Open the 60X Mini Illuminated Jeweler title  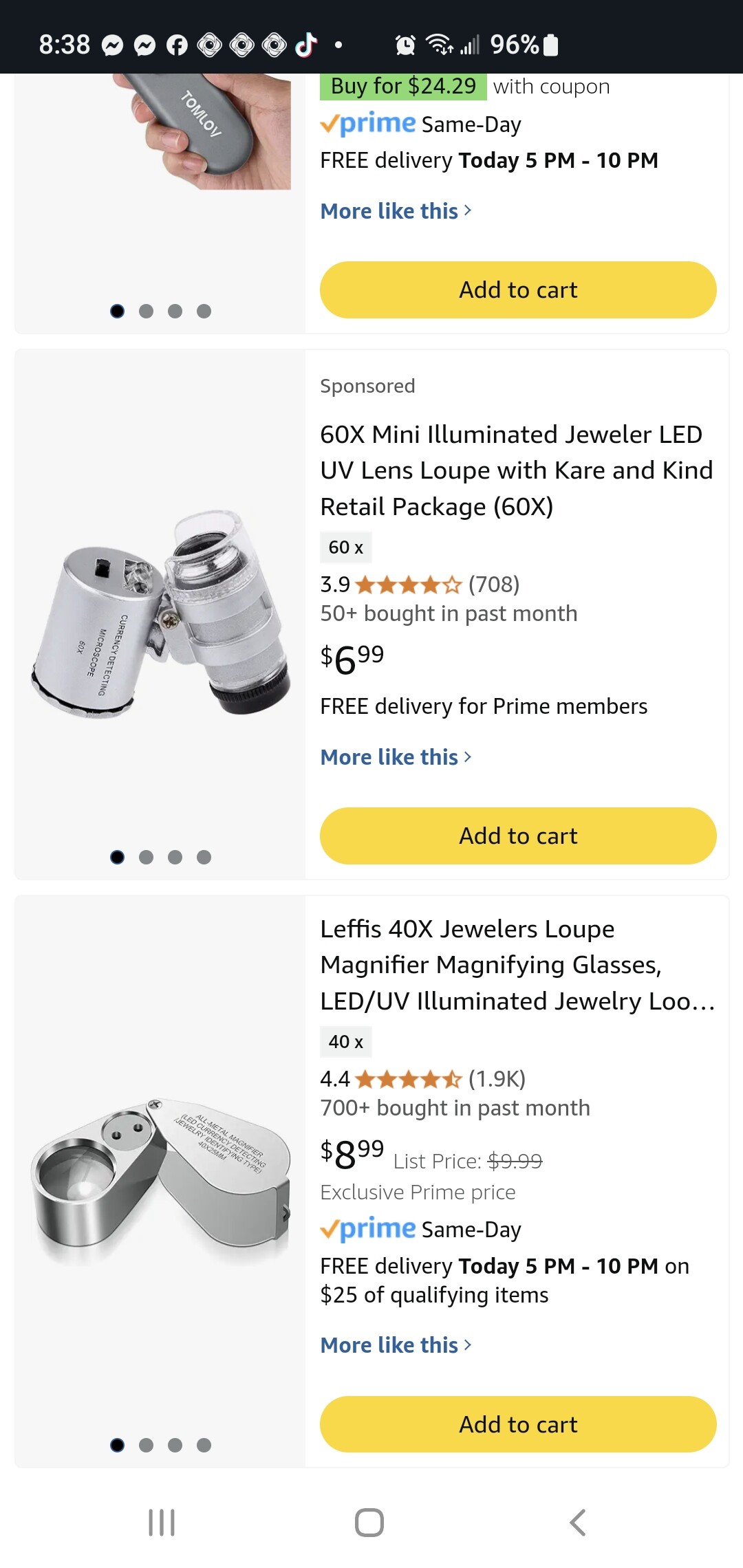(516, 470)
